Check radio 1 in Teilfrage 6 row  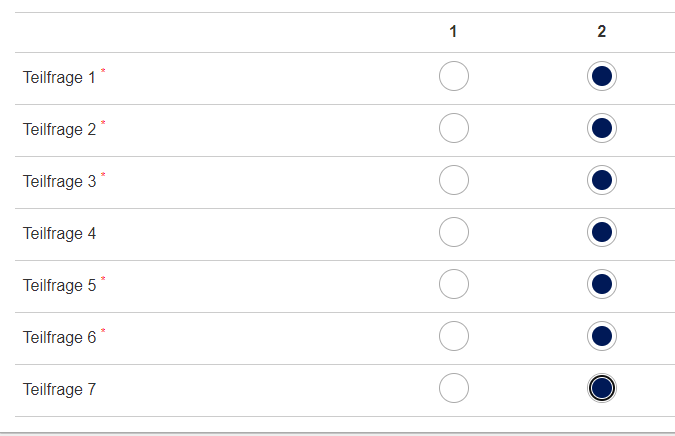pos(454,336)
